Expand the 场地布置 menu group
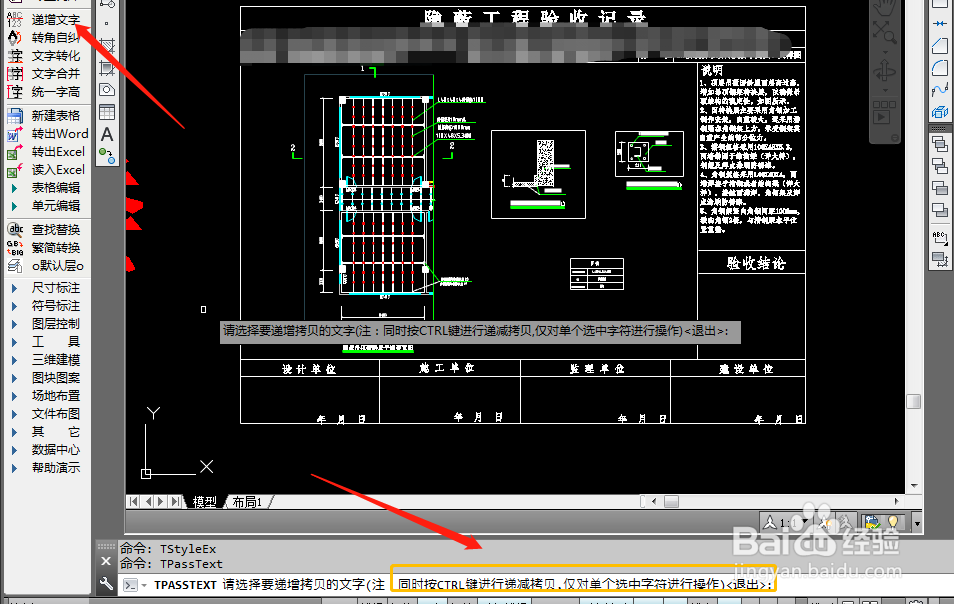This screenshot has height=604, width=954. tap(47, 396)
